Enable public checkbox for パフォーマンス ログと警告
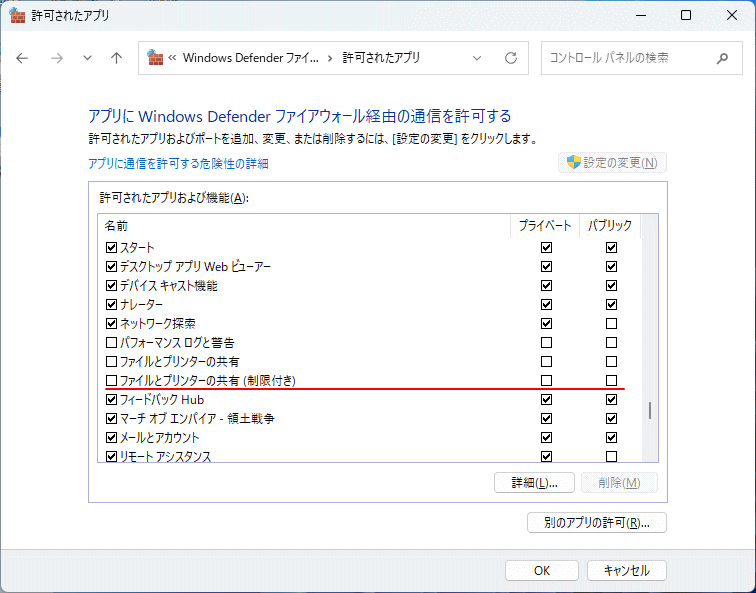Viewport: 756px width, 593px height. click(x=611, y=343)
